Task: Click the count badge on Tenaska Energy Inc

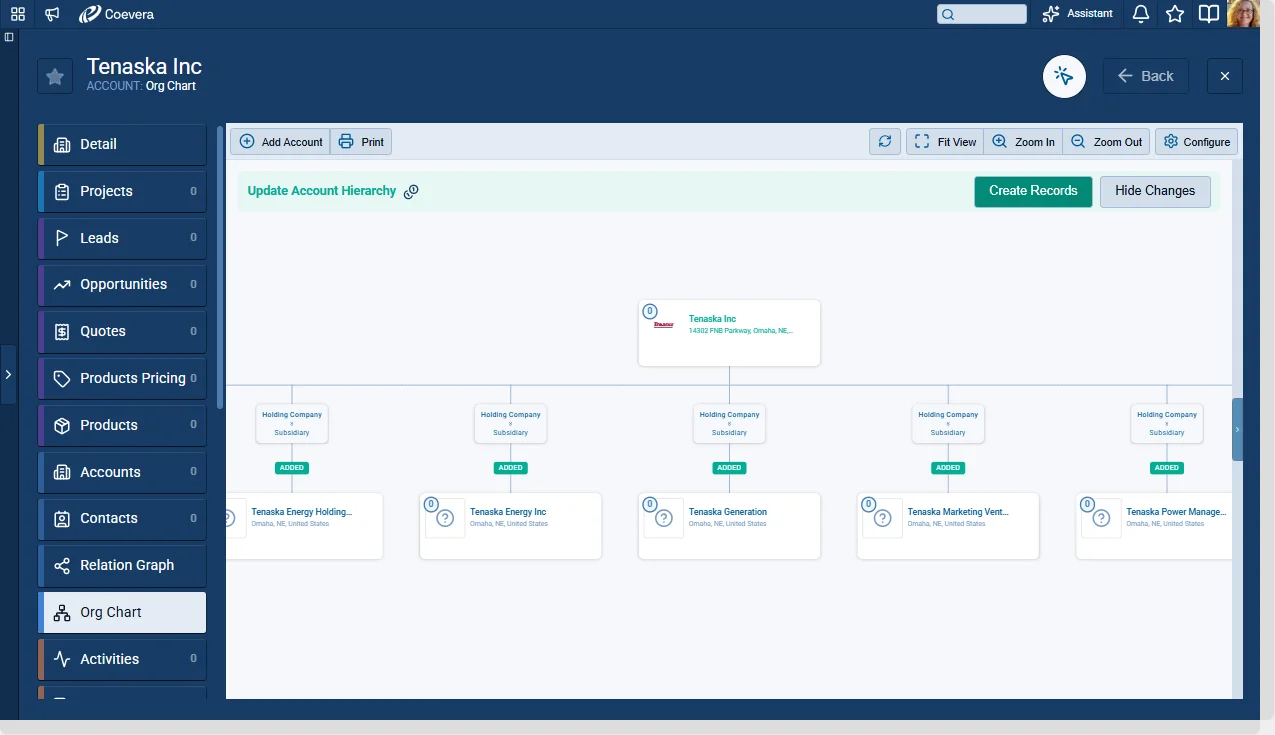Action: pyautogui.click(x=431, y=504)
